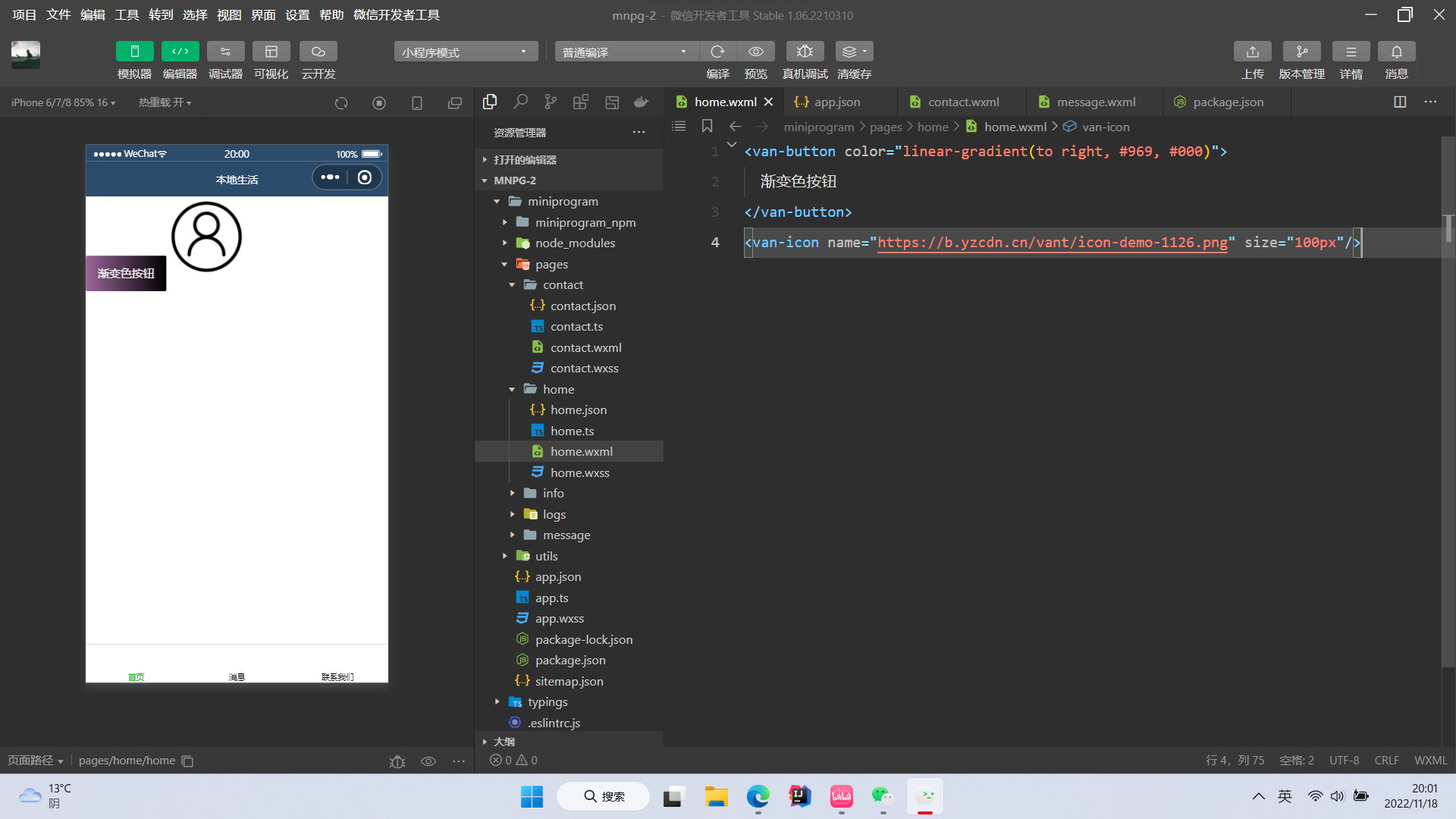
Task: Click the 联系我们 tab in simulator
Action: click(x=337, y=676)
